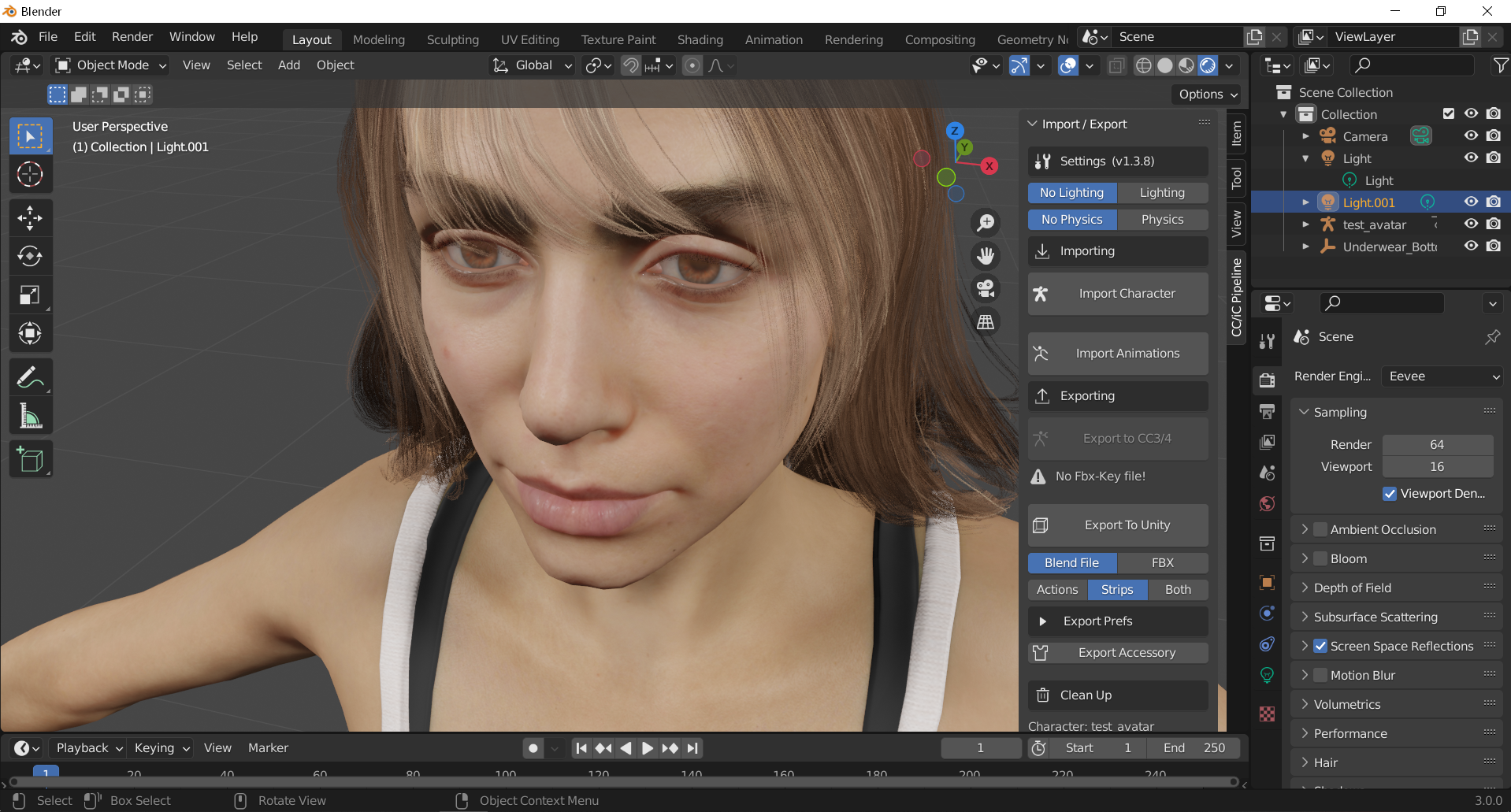Image resolution: width=1511 pixels, height=812 pixels.
Task: Open the Render properties tab
Action: (x=1268, y=380)
